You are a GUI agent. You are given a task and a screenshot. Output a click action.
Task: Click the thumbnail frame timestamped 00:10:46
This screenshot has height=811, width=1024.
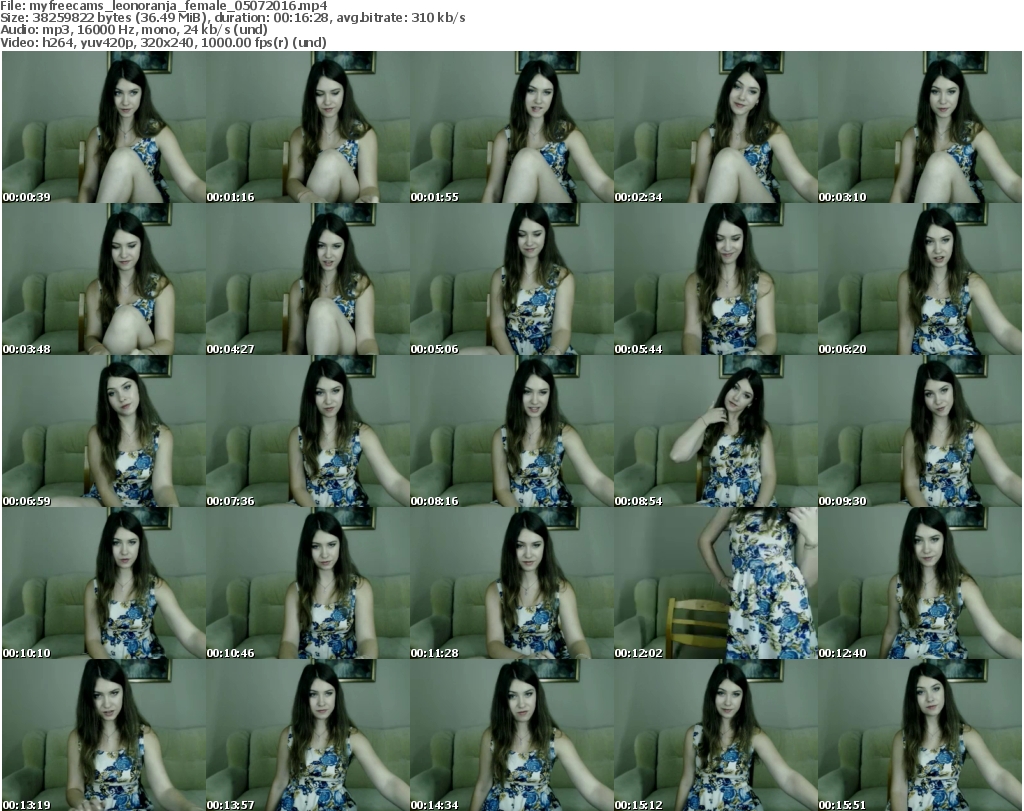308,583
